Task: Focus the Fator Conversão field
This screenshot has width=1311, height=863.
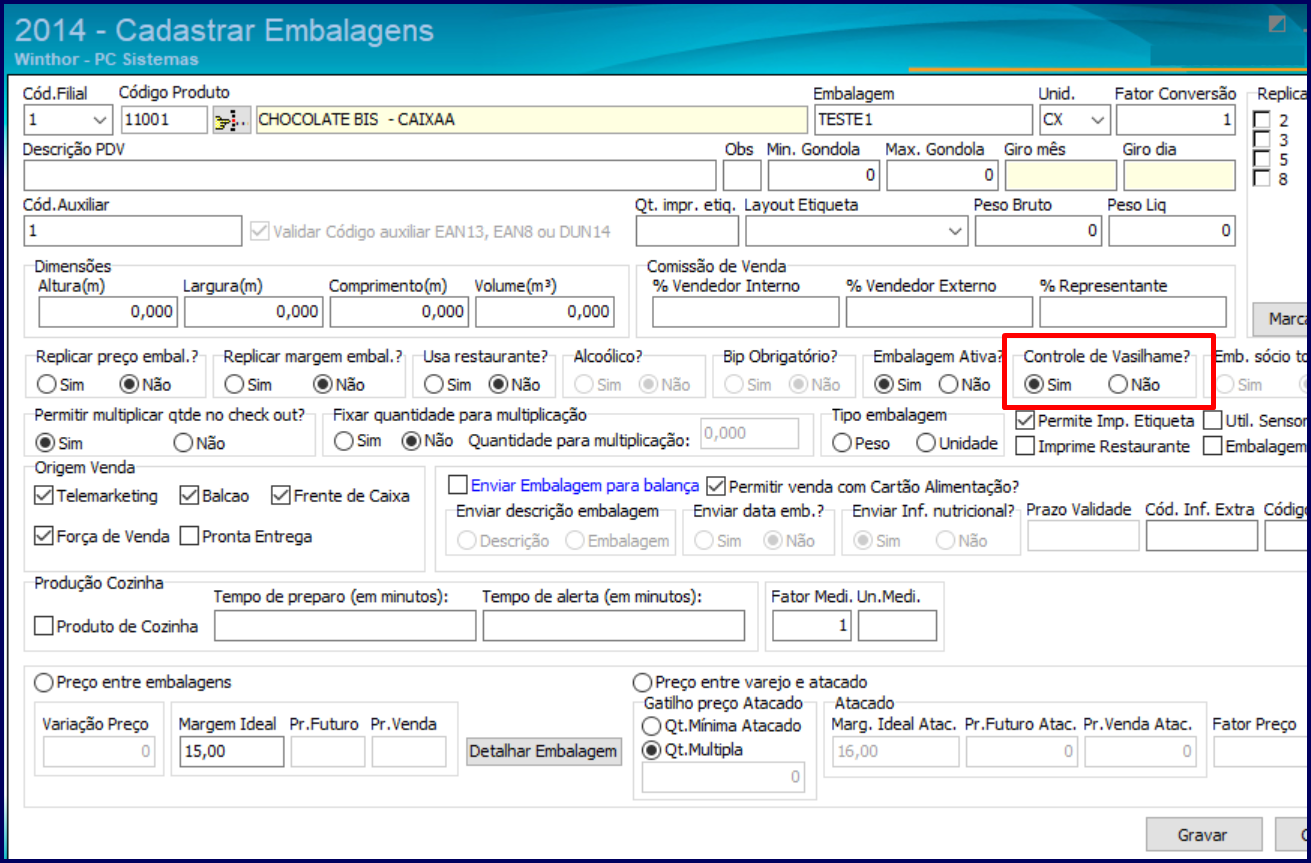Action: coord(1177,121)
